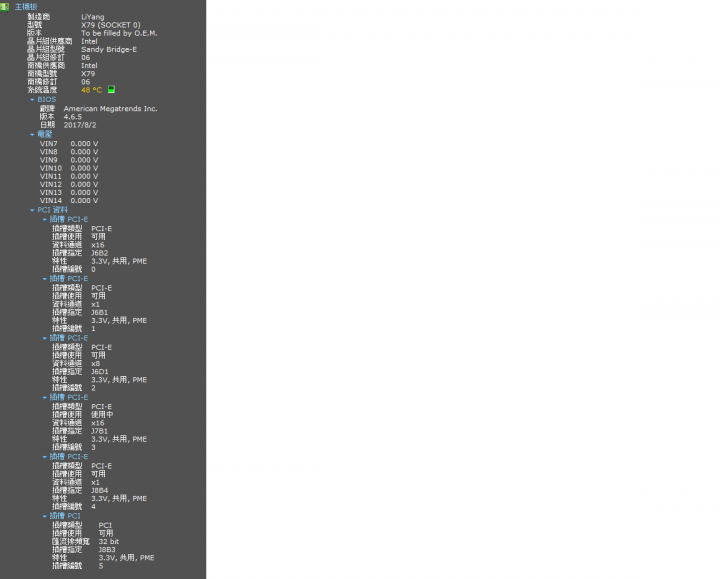Click the slot designation J6B1
This screenshot has width=720, height=579.
100,313
